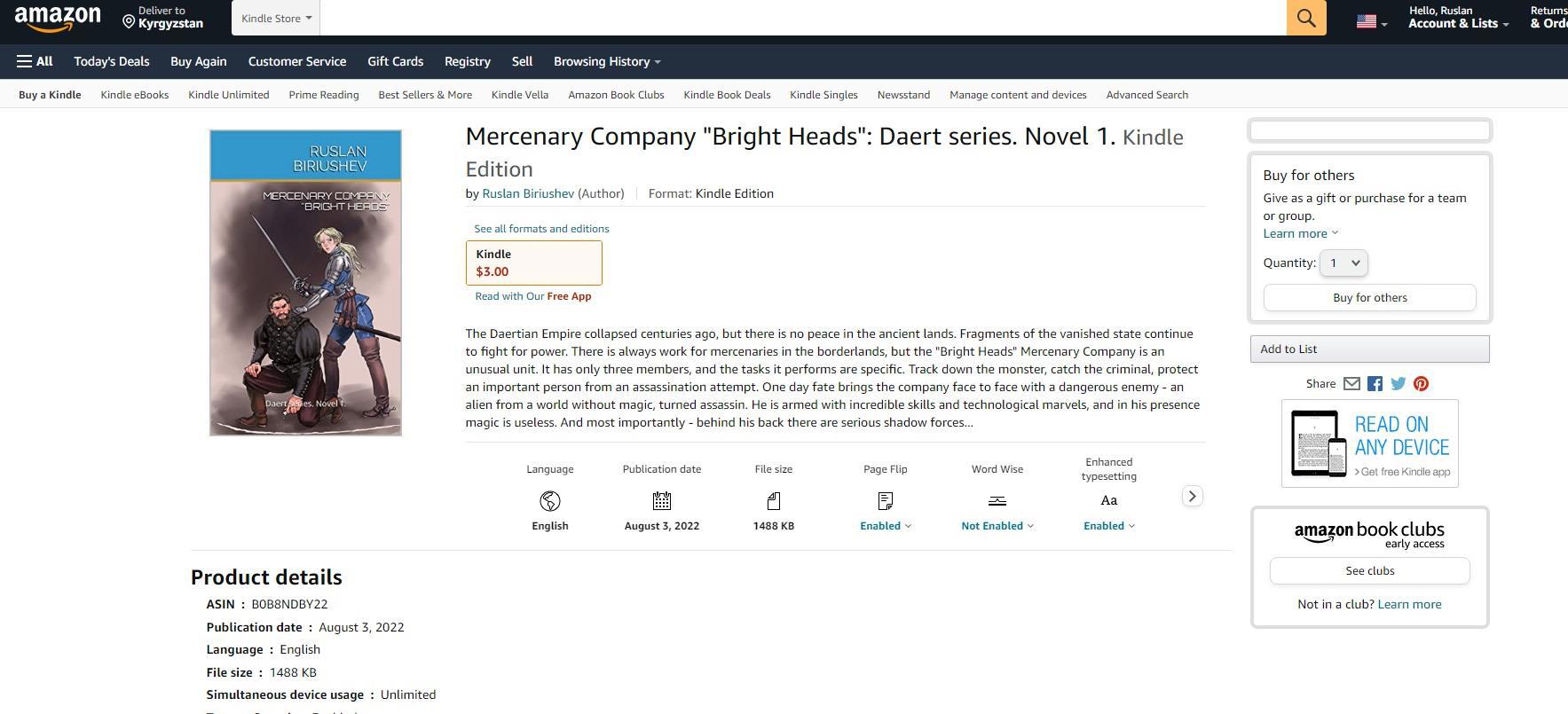Click the orange search magnifier button
1568x714 pixels.
1305,18
